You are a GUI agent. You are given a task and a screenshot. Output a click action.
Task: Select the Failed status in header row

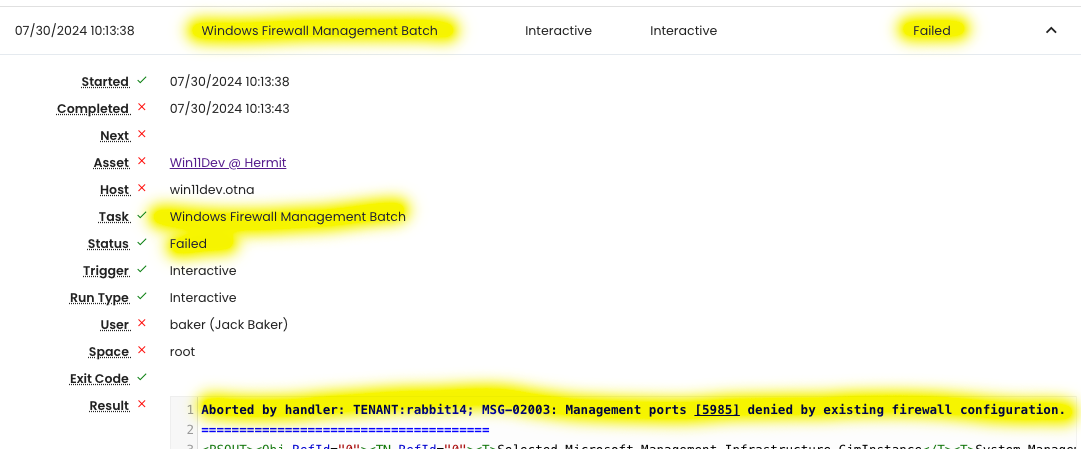[x=931, y=31]
